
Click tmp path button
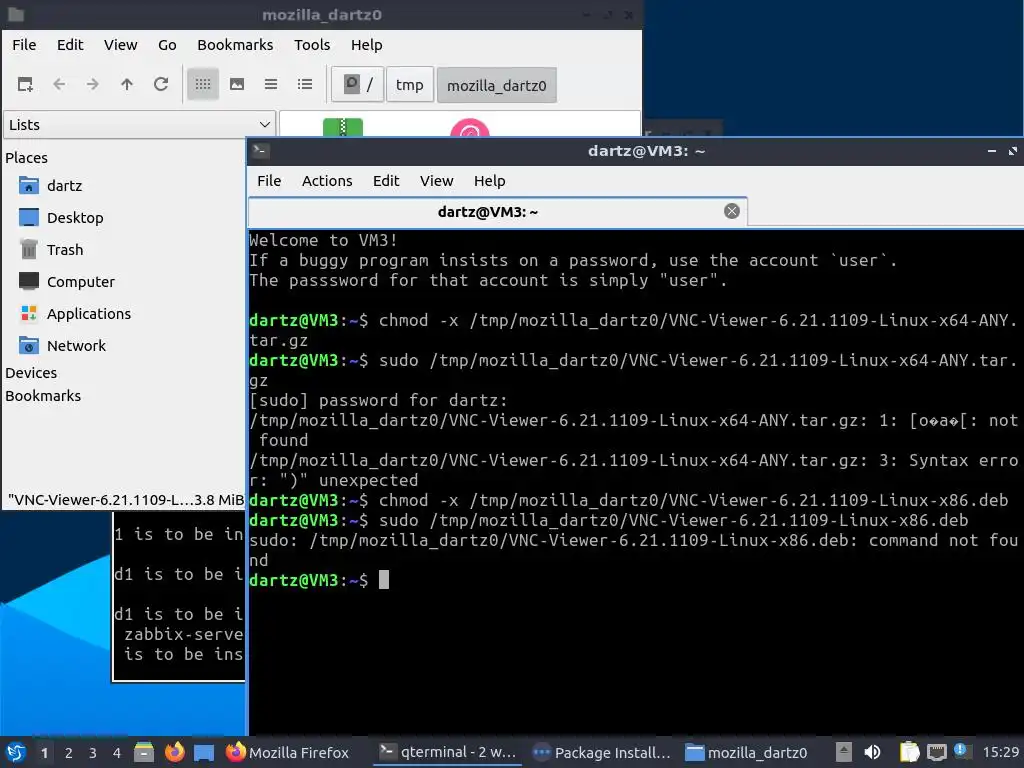(409, 85)
